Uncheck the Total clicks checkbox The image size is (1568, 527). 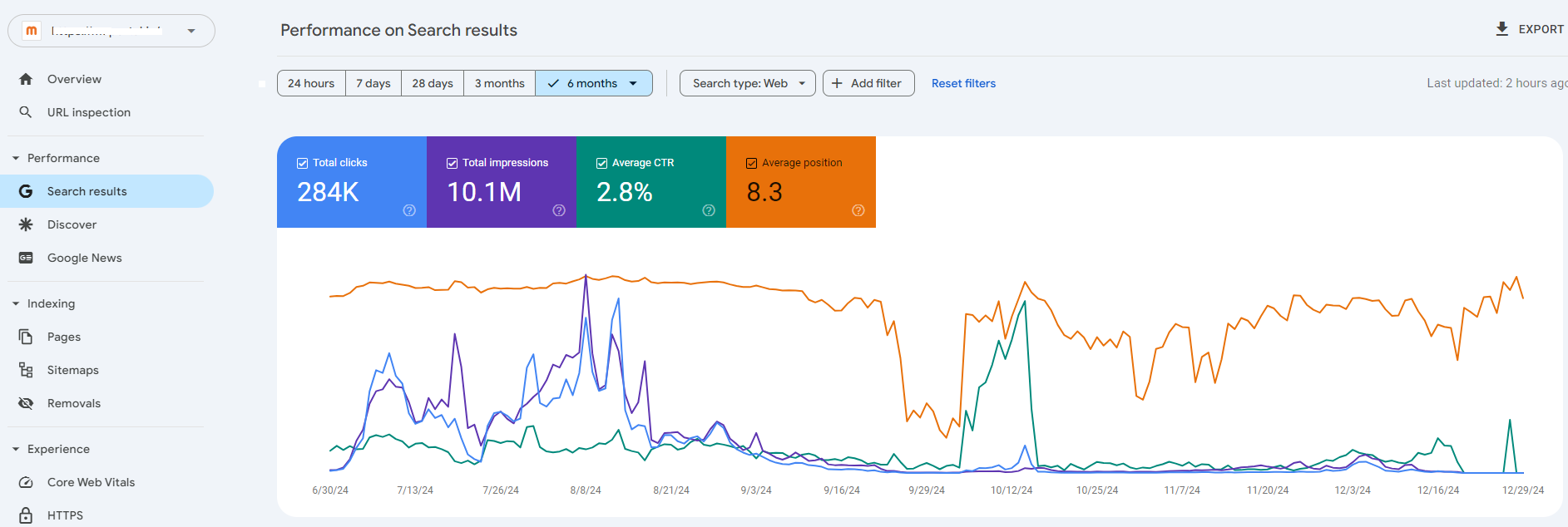[303, 163]
